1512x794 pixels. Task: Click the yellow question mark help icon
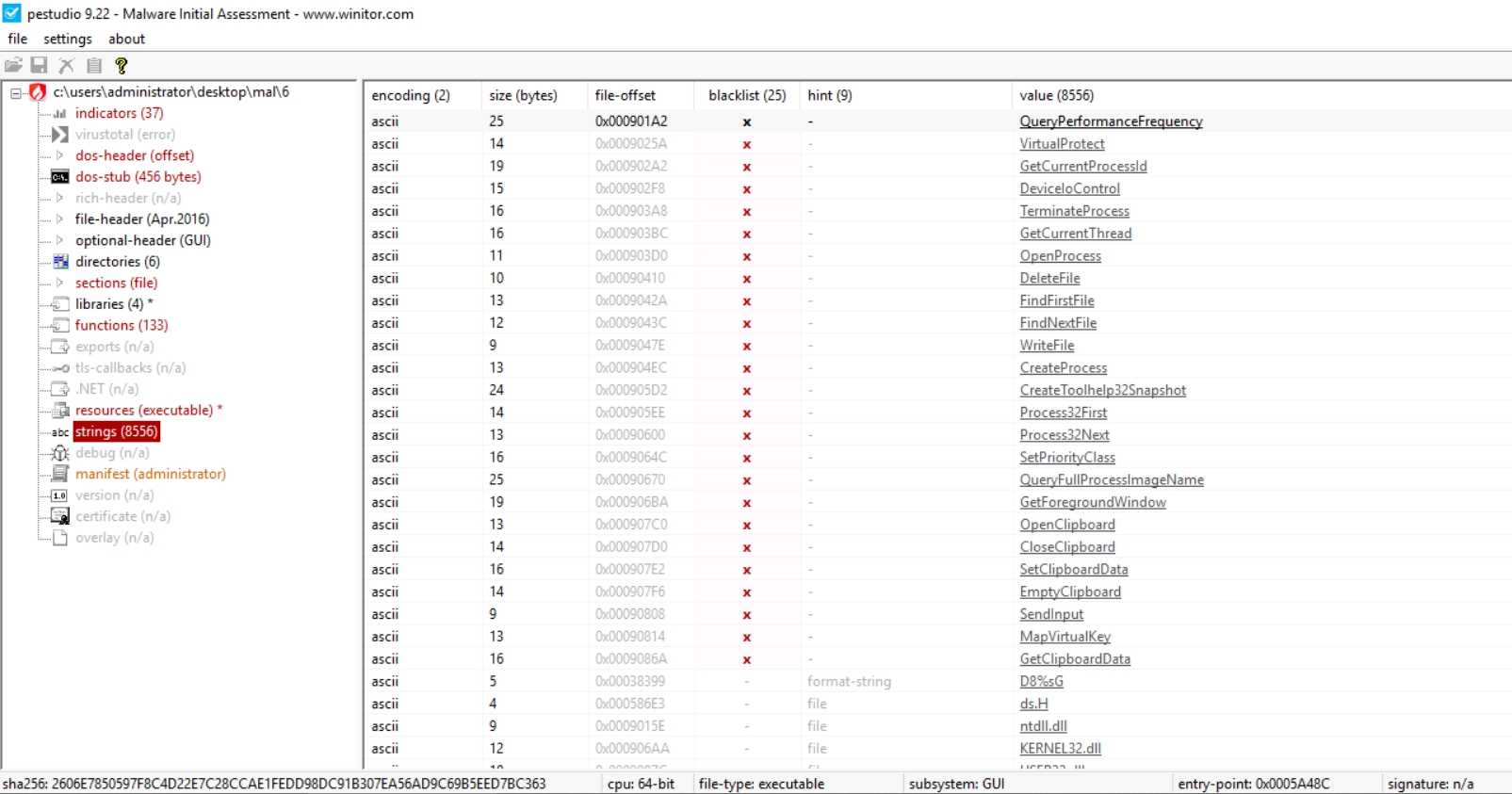click(121, 65)
